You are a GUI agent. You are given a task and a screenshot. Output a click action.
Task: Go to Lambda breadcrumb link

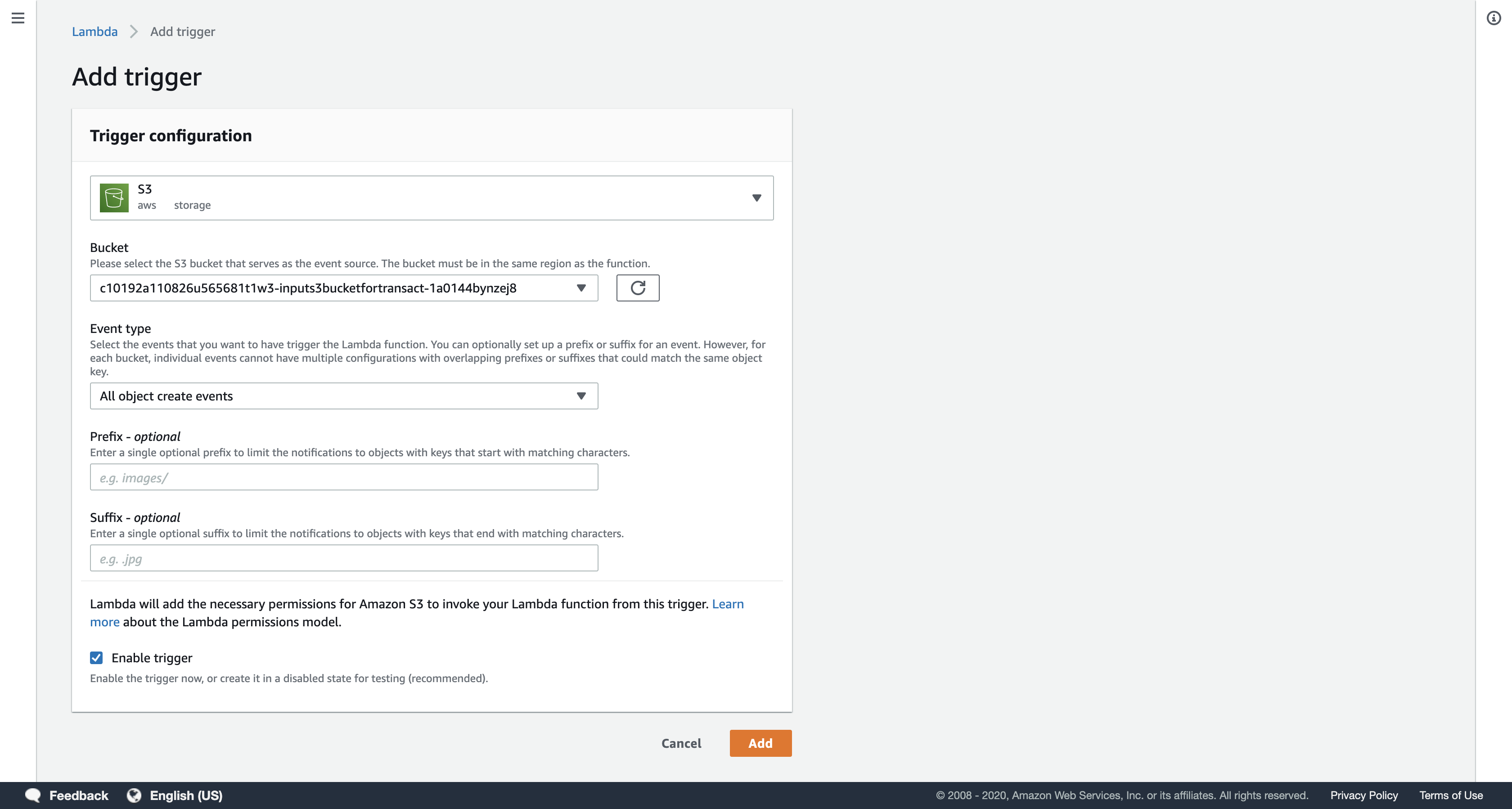pyautogui.click(x=94, y=31)
